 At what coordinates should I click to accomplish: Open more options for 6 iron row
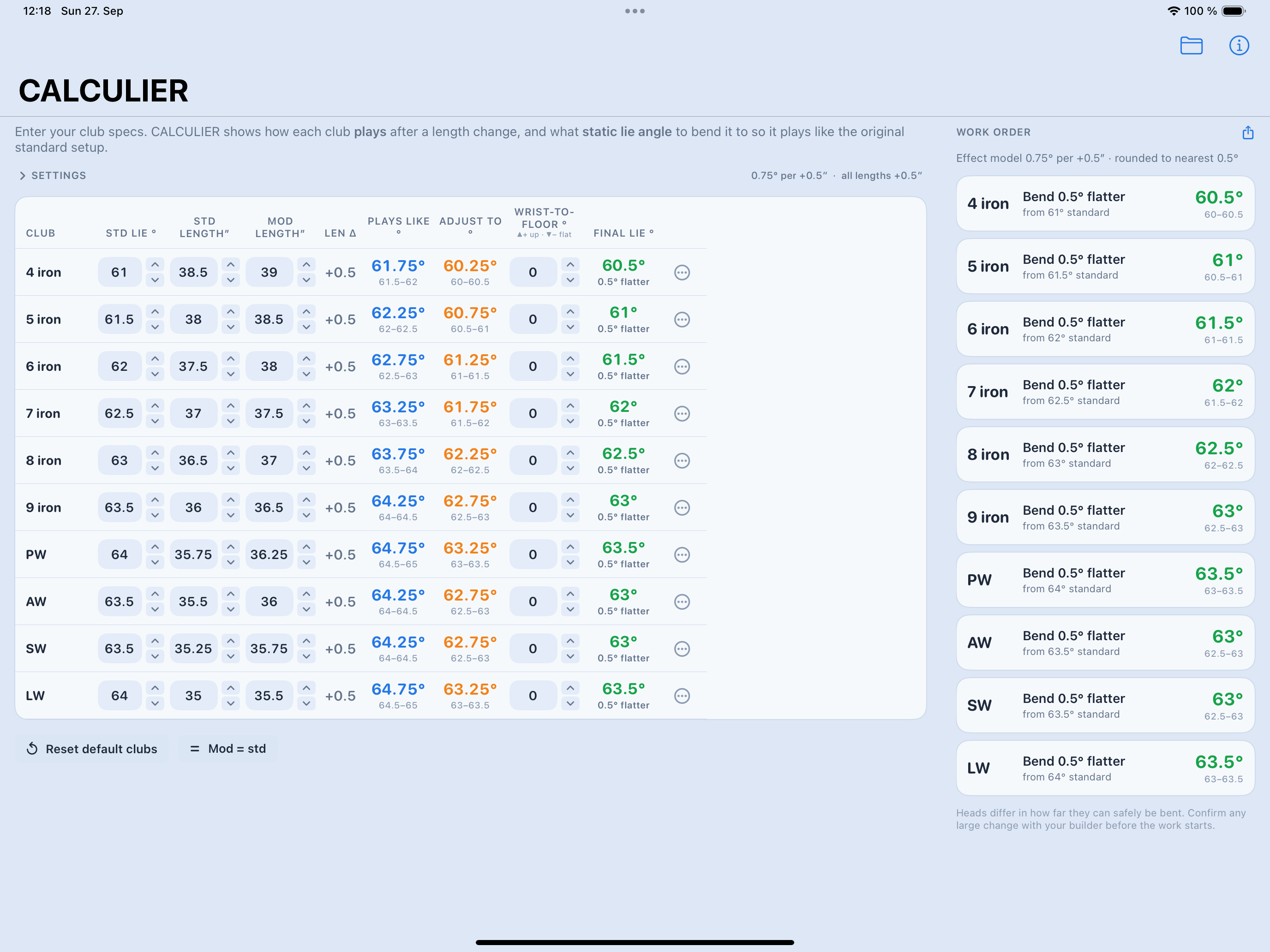[x=682, y=367]
